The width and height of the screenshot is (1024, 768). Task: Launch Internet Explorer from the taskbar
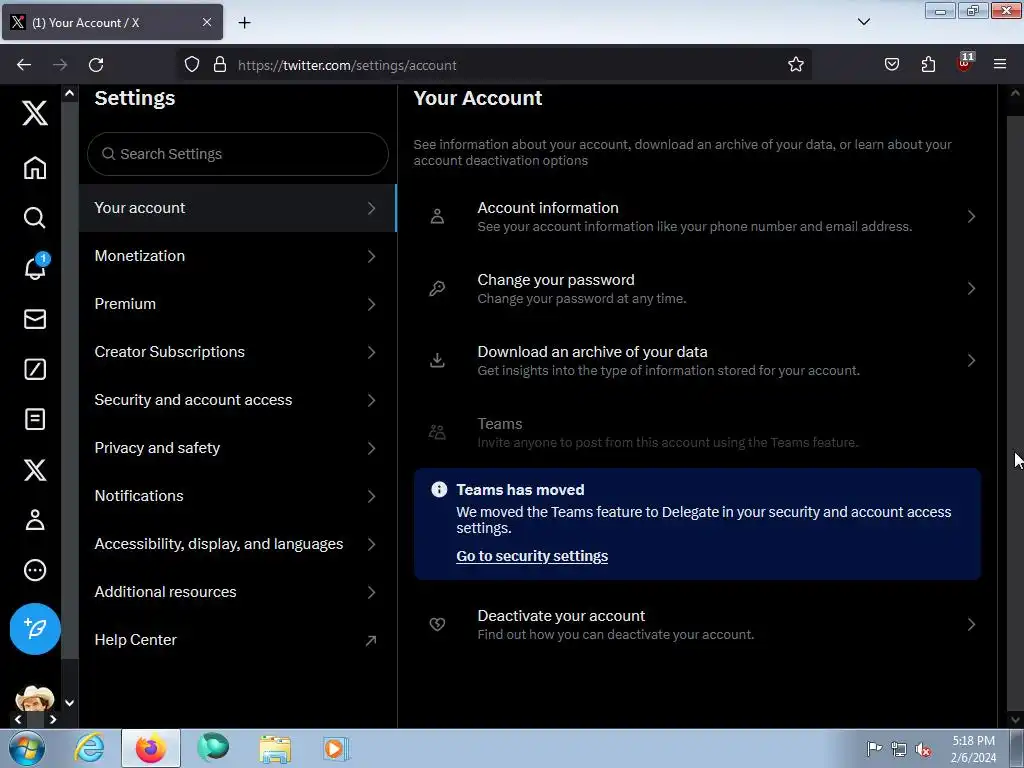click(89, 748)
